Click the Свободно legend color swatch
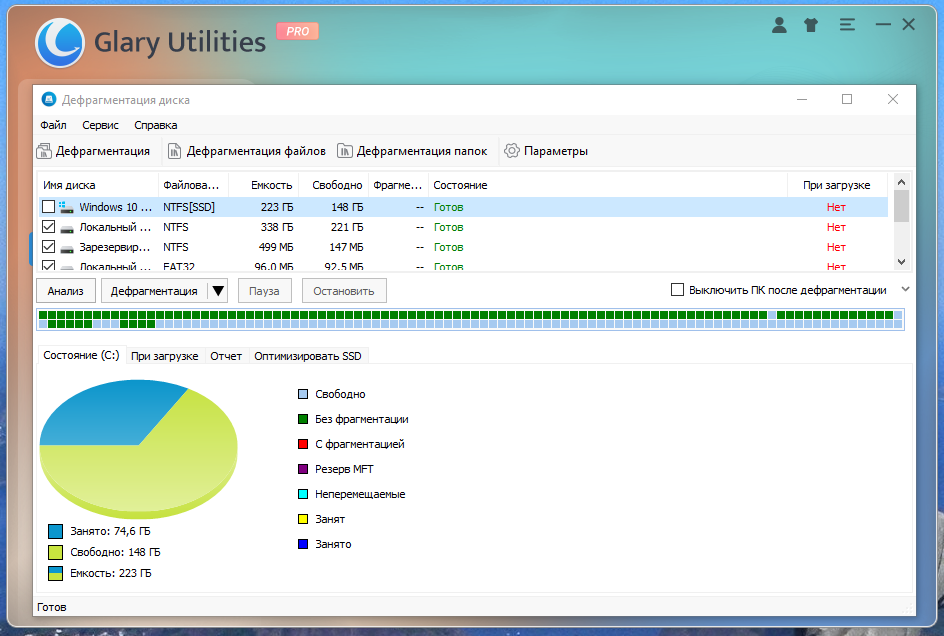The image size is (944, 636). click(303, 394)
